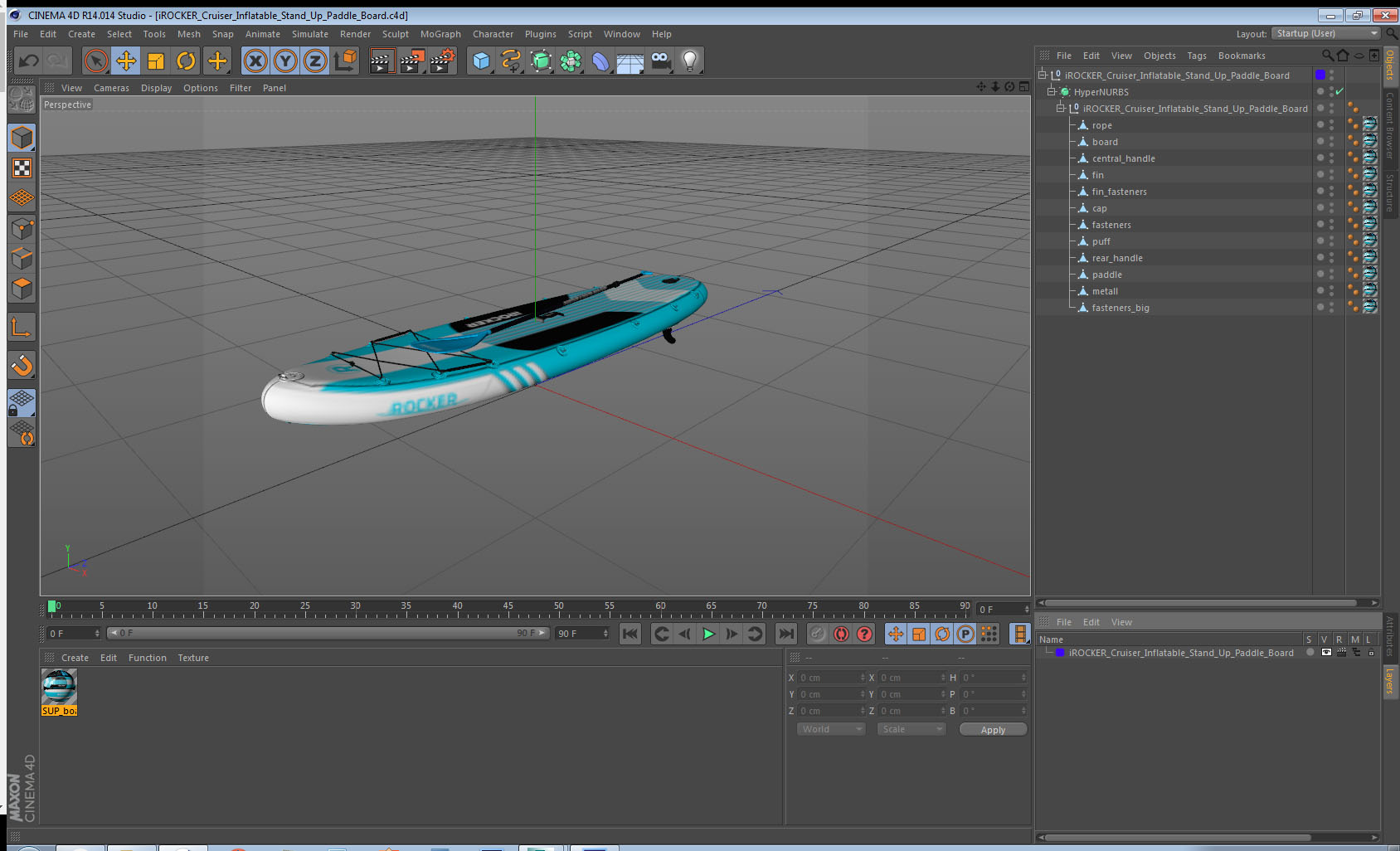Image resolution: width=1400 pixels, height=851 pixels.
Task: Activate the Rotate tool in top toolbar
Action: coord(186,61)
